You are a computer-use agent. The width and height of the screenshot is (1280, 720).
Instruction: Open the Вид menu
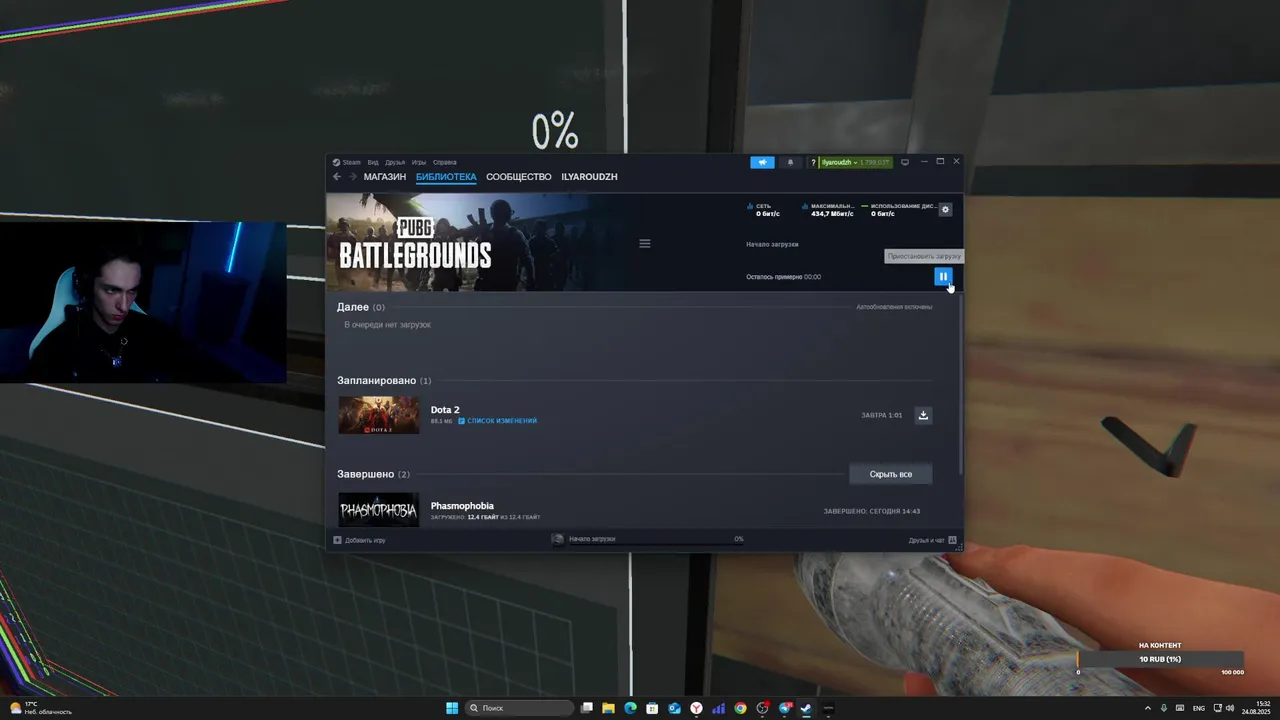click(x=373, y=162)
